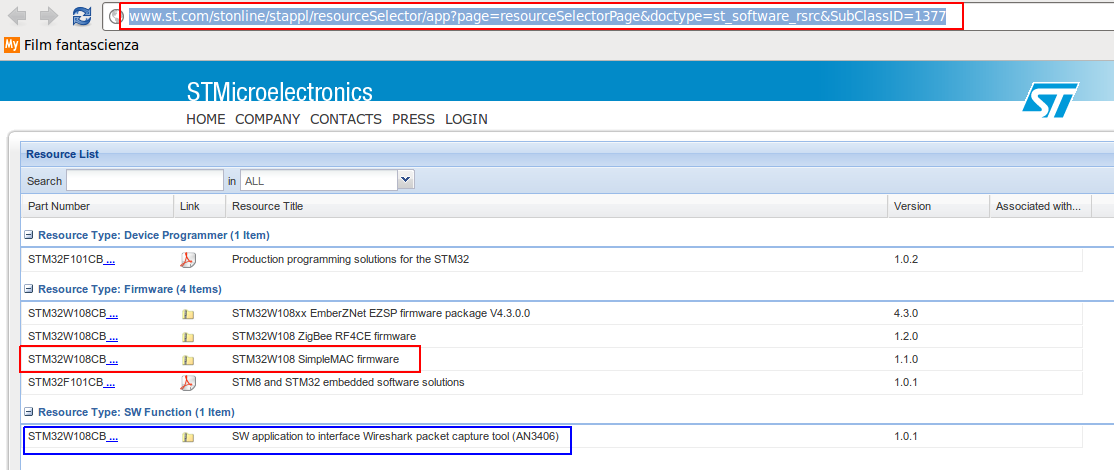Open the PRESS menu item

coord(413,119)
